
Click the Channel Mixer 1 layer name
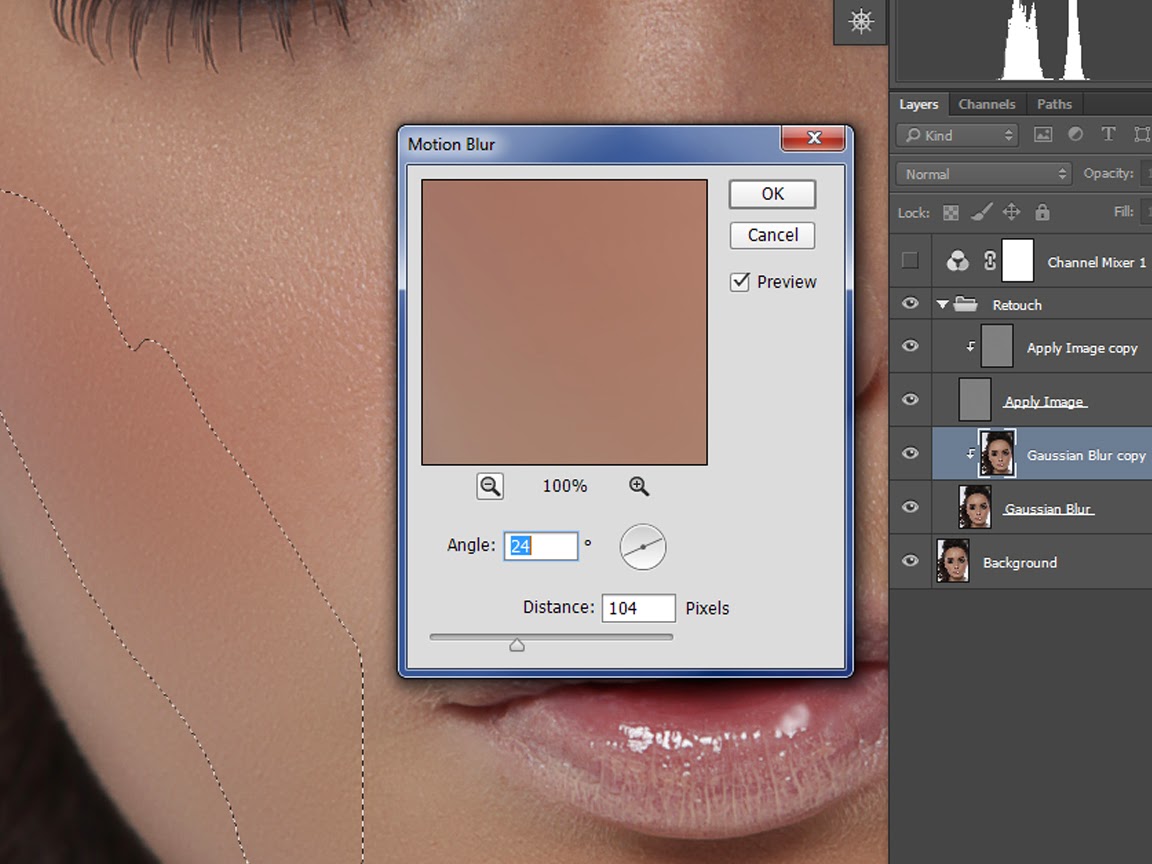coord(1096,262)
